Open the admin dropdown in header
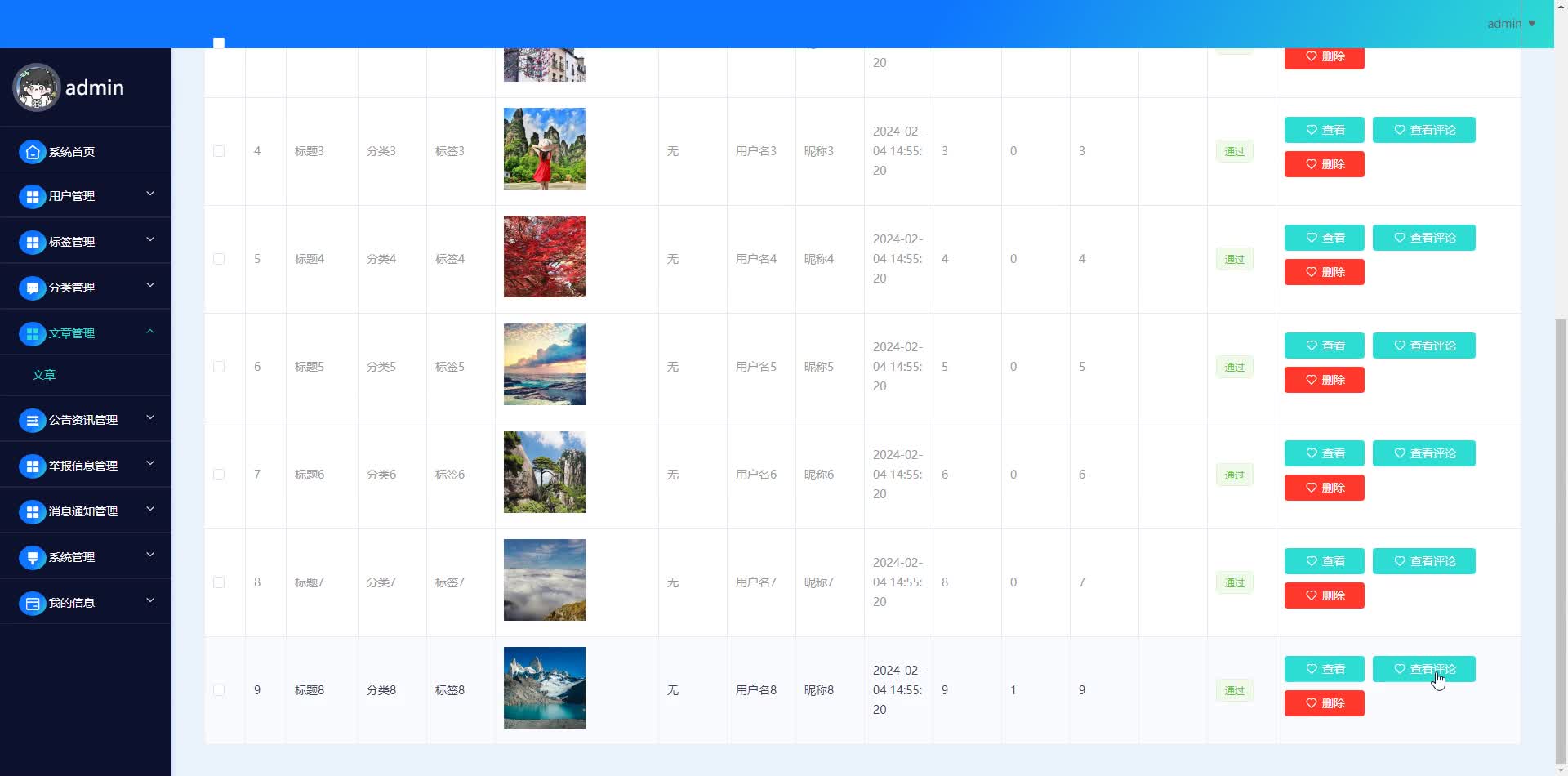The height and width of the screenshot is (776, 1568). coord(1512,24)
